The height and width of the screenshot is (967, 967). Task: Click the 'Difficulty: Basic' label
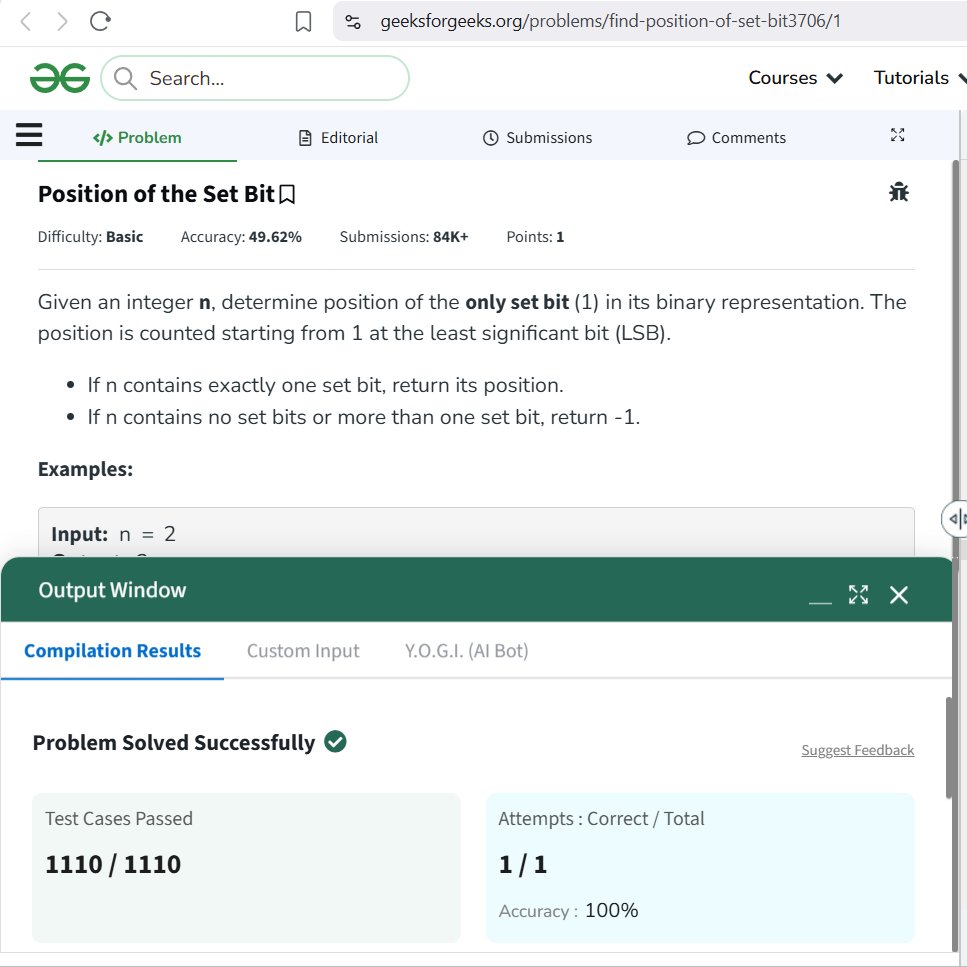tap(90, 237)
